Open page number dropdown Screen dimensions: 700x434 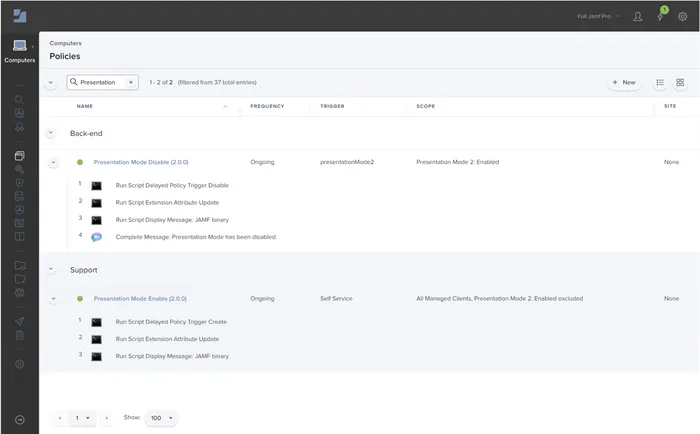point(83,418)
